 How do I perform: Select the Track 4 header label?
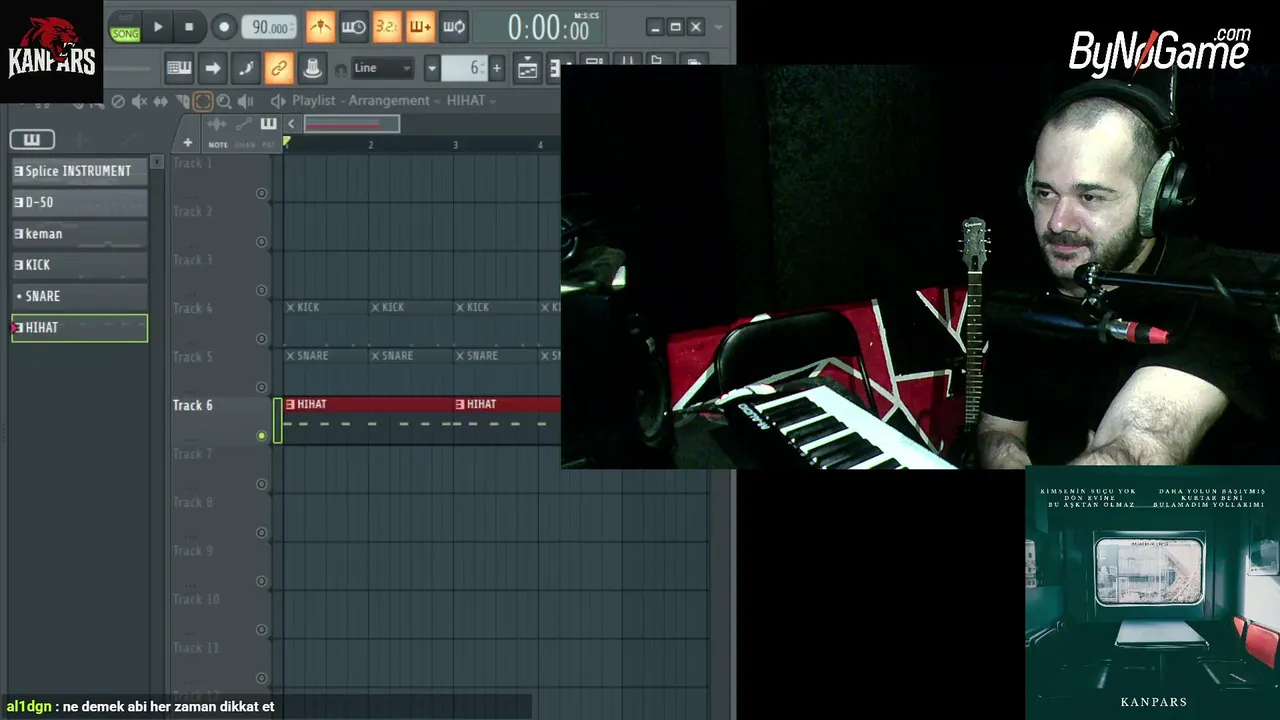click(193, 308)
